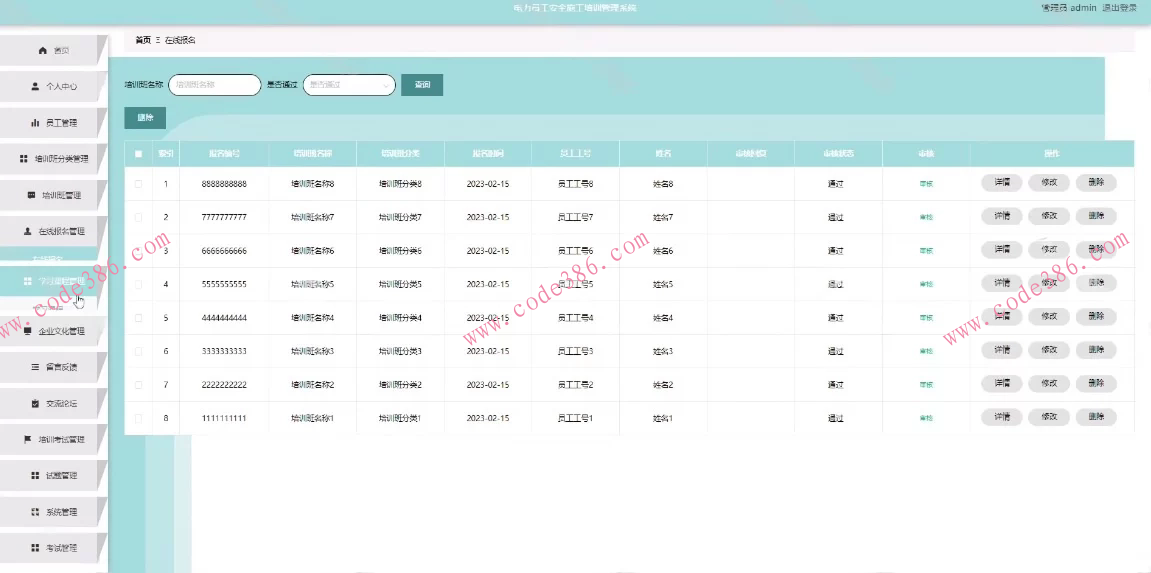
Task: Click 退出登录 link at top right
Action: [x=1119, y=7]
